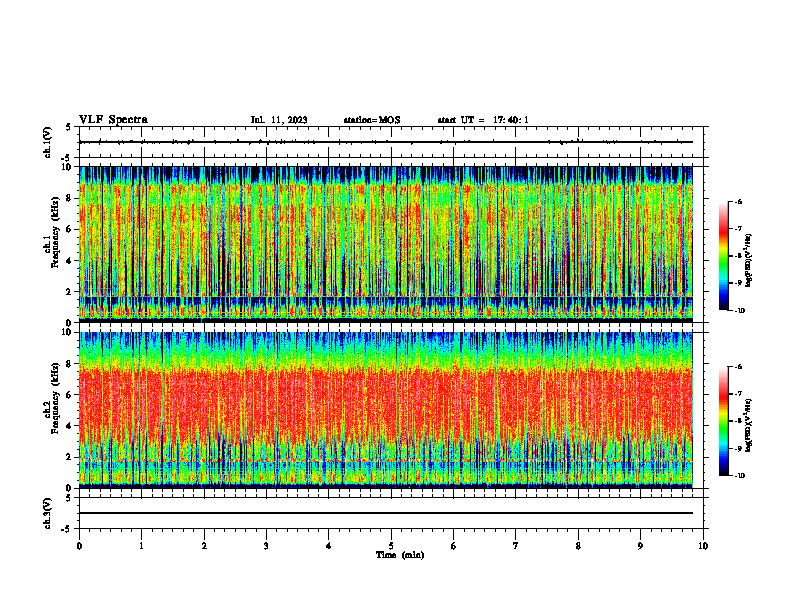Click the ch.3 voltage waveform trace
The width and height of the screenshot is (792, 612).
[x=386, y=513]
